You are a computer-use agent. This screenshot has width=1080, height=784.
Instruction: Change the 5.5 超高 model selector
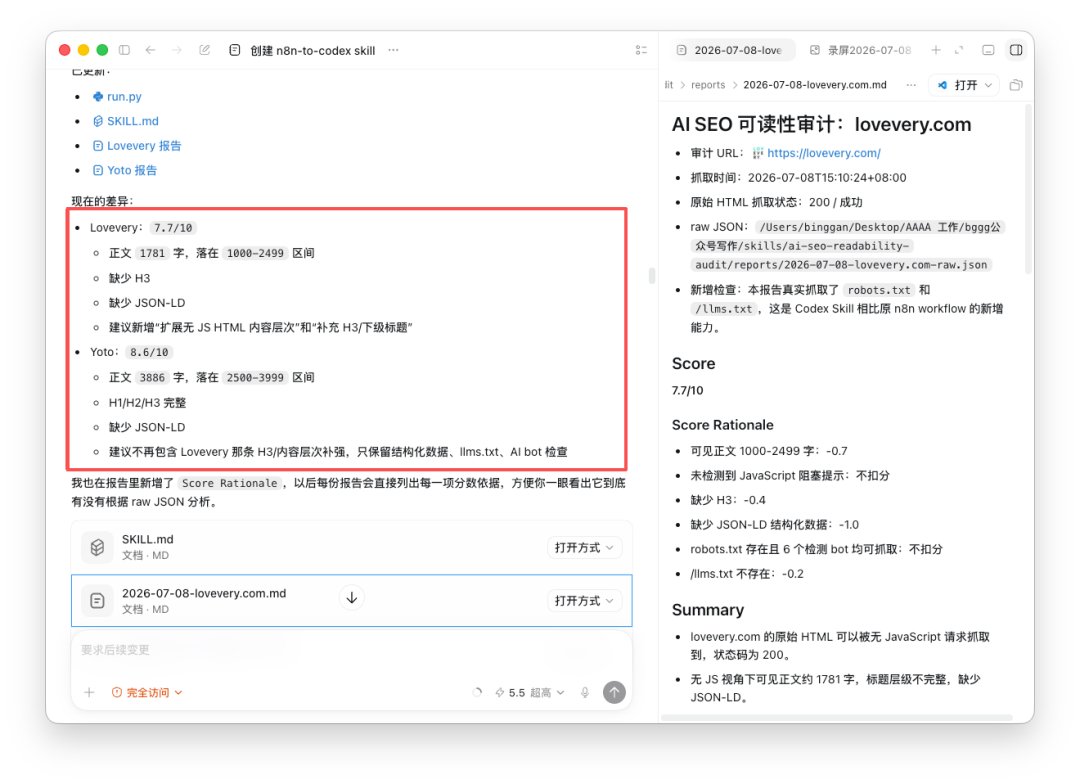530,692
